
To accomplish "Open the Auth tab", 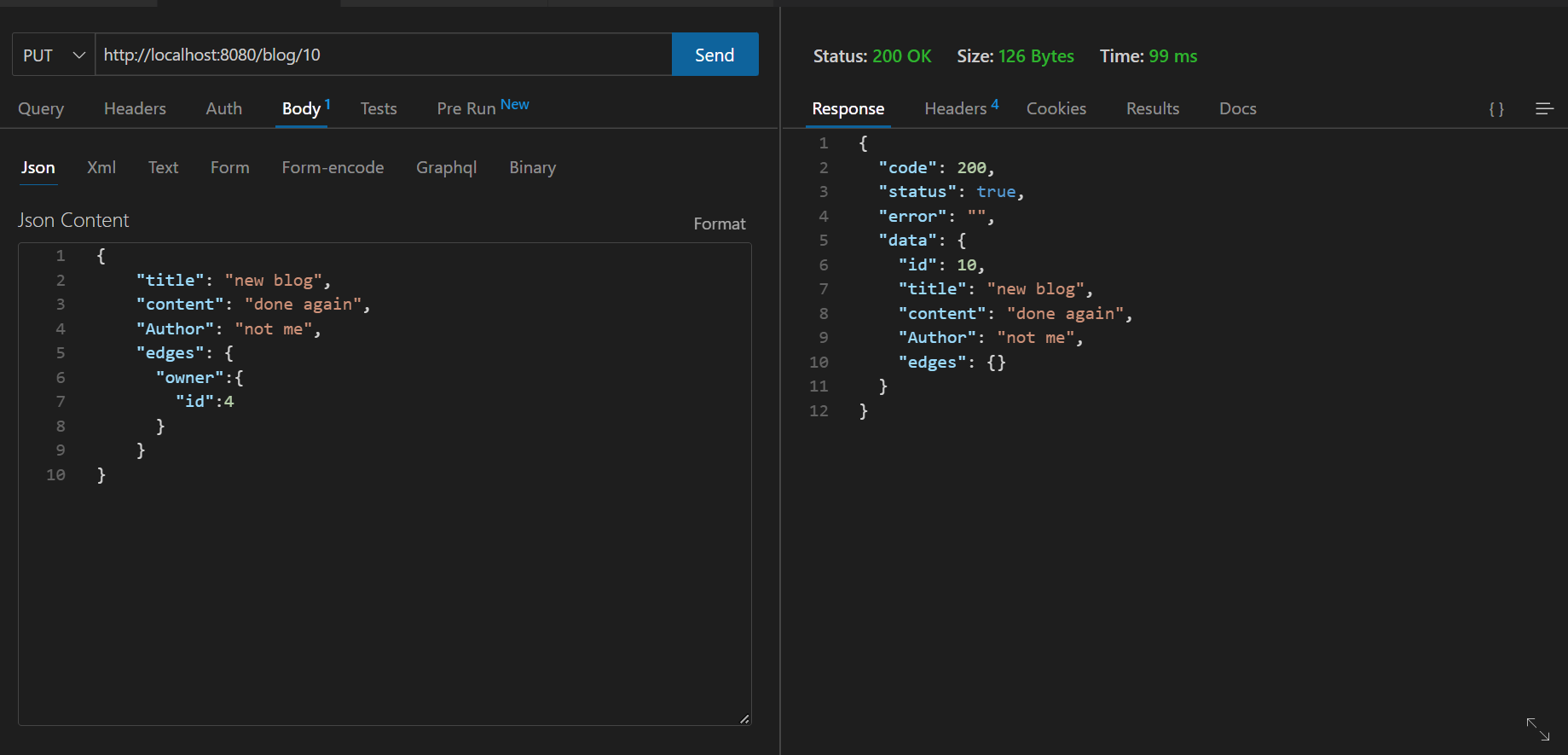I will (x=224, y=108).
